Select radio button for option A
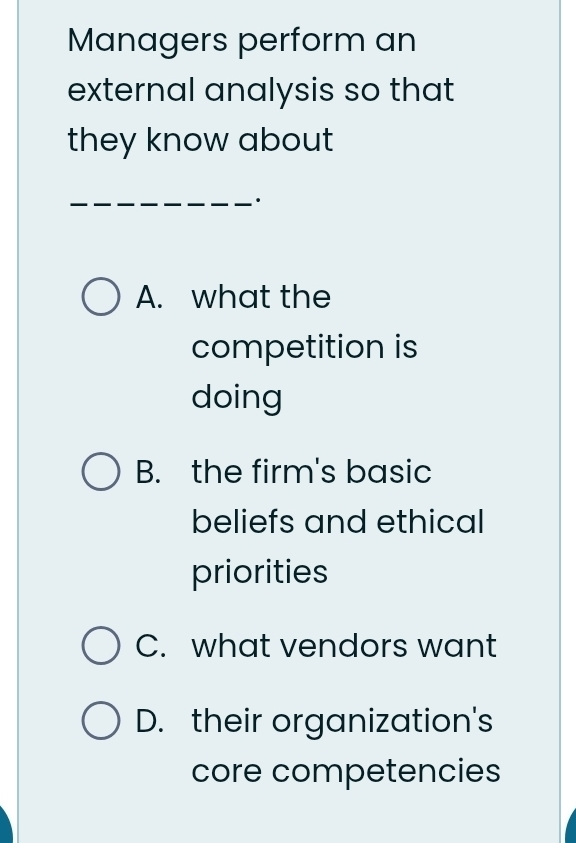 click(101, 296)
